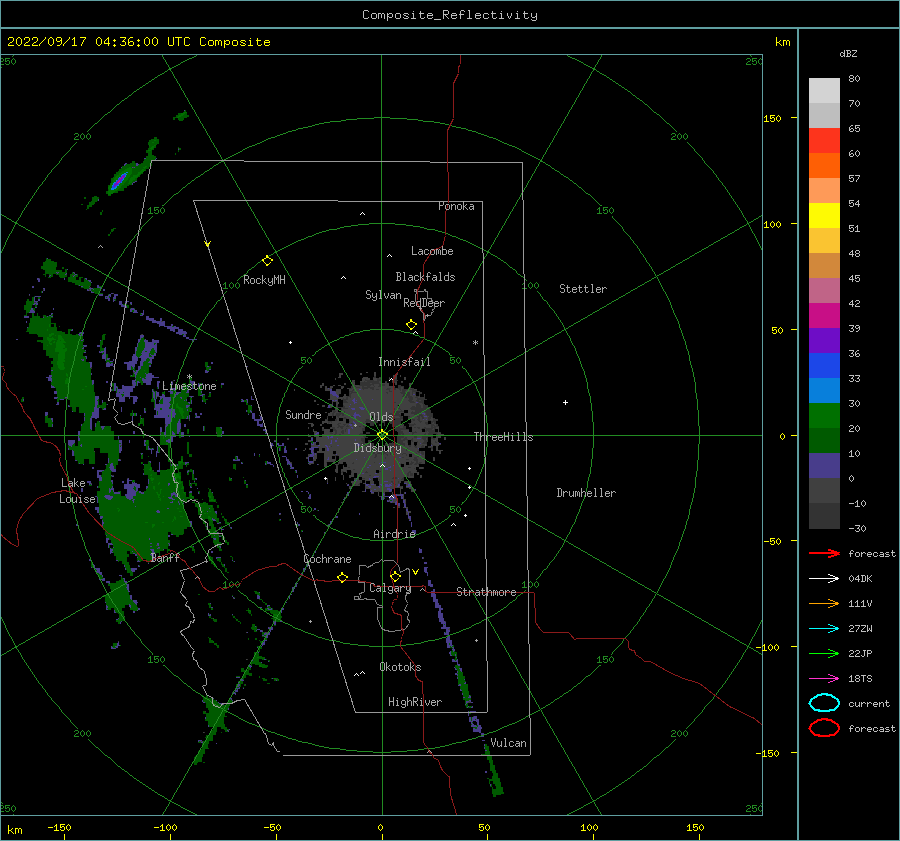Image resolution: width=900 pixels, height=841 pixels.
Task: Click the Strathmore city label
Action: [x=486, y=592]
